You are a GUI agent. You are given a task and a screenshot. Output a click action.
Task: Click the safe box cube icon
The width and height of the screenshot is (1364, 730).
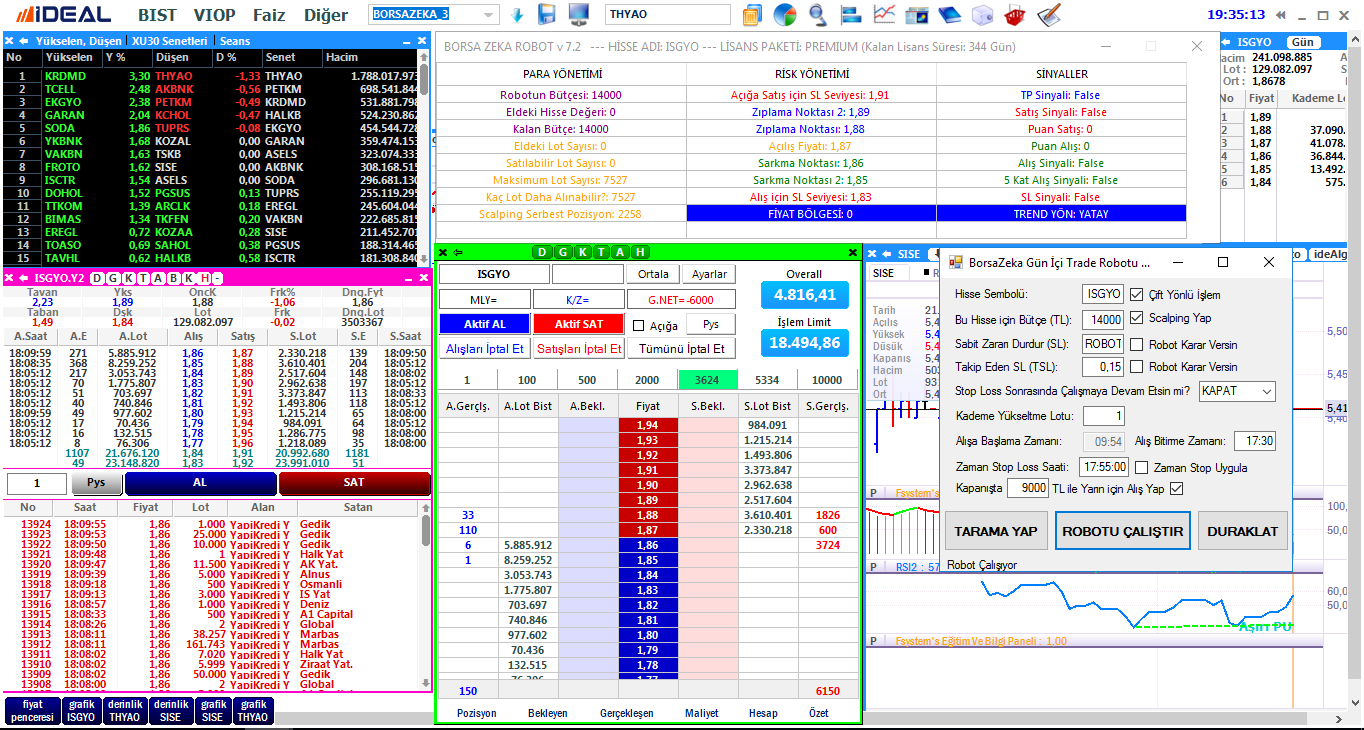[x=982, y=15]
